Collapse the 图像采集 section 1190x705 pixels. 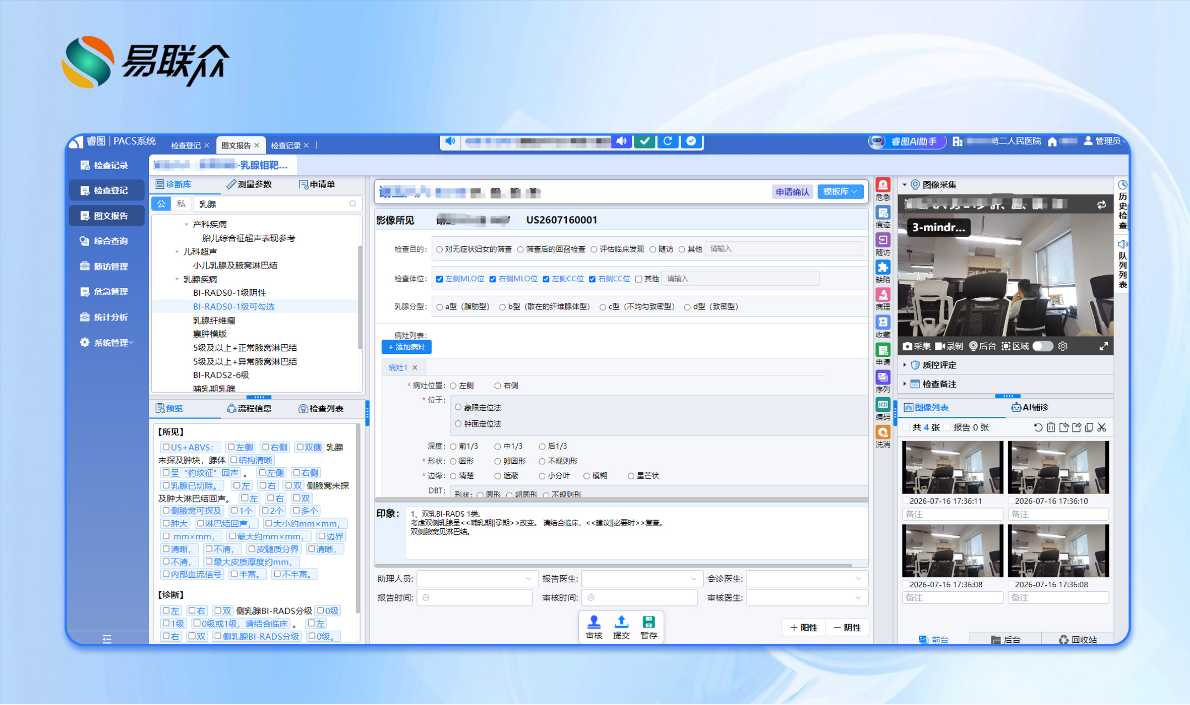coord(905,184)
